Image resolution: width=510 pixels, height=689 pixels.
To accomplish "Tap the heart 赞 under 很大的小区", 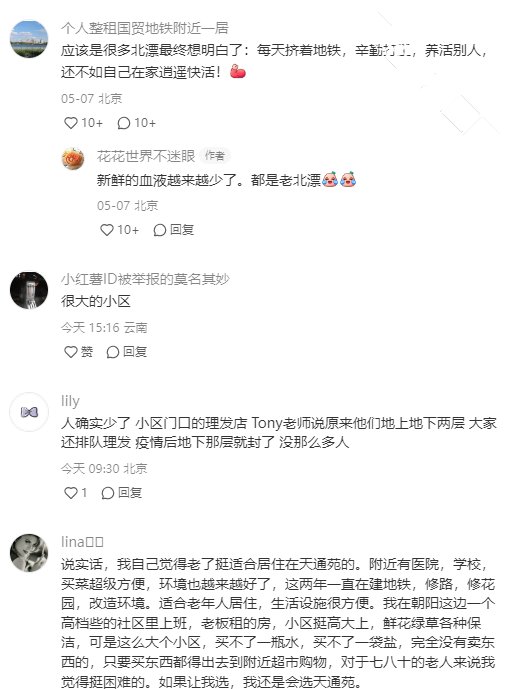I will click(x=78, y=352).
